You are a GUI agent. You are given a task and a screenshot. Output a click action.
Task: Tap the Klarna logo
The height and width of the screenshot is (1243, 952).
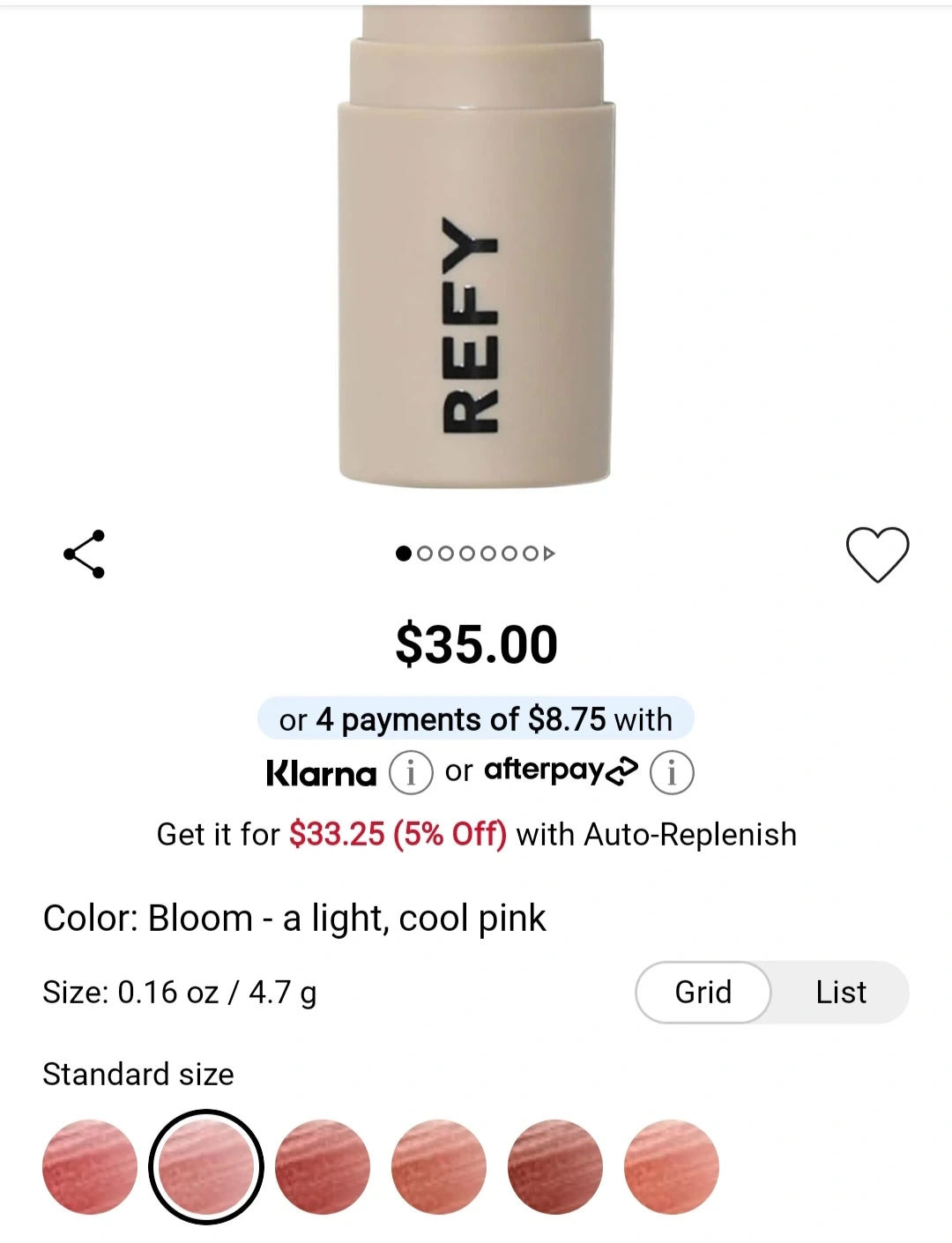click(321, 773)
